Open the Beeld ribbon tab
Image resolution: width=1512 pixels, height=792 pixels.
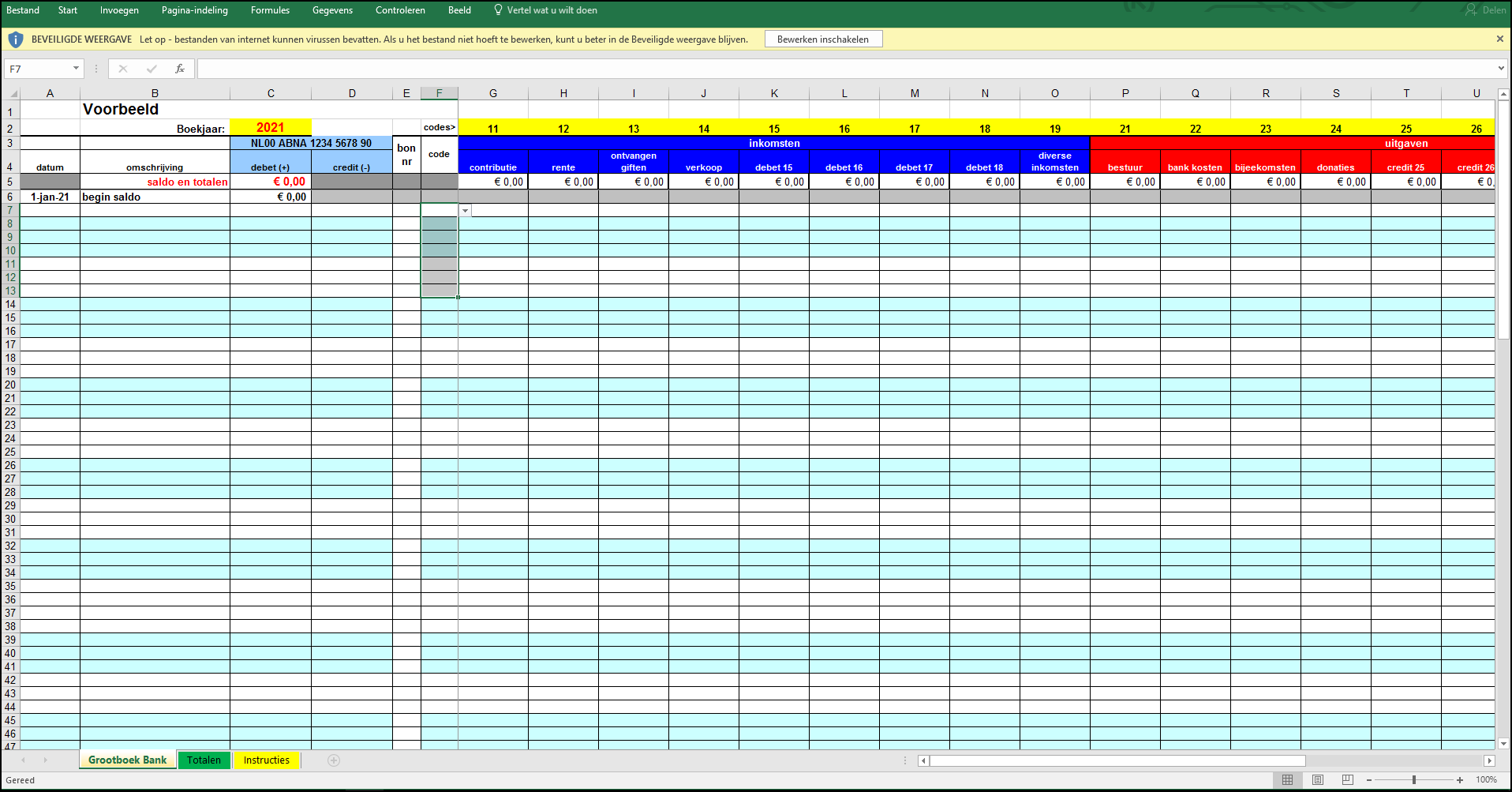click(459, 10)
